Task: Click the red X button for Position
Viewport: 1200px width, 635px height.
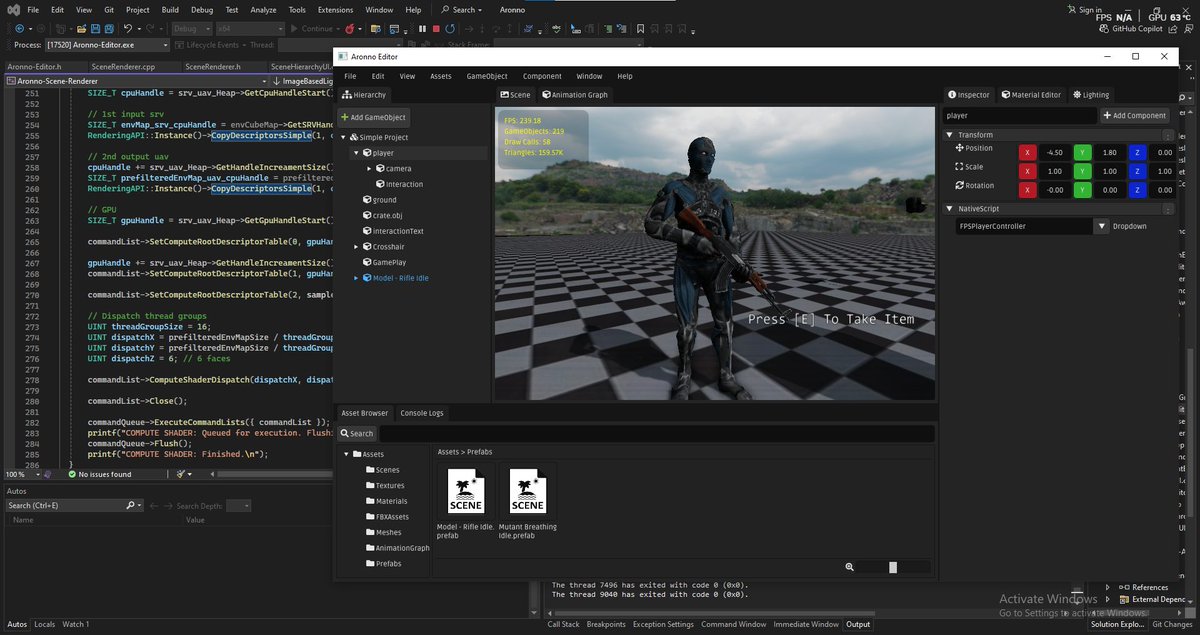Action: coord(1027,152)
